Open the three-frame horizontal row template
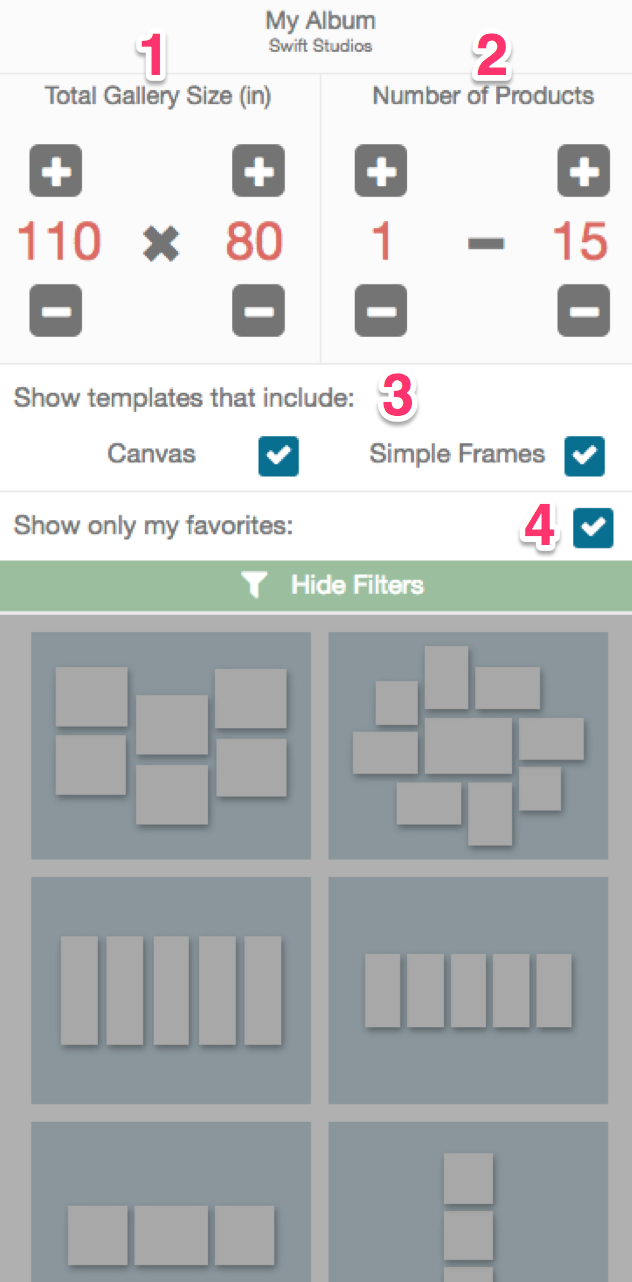The height and width of the screenshot is (1282, 632). click(x=171, y=1202)
